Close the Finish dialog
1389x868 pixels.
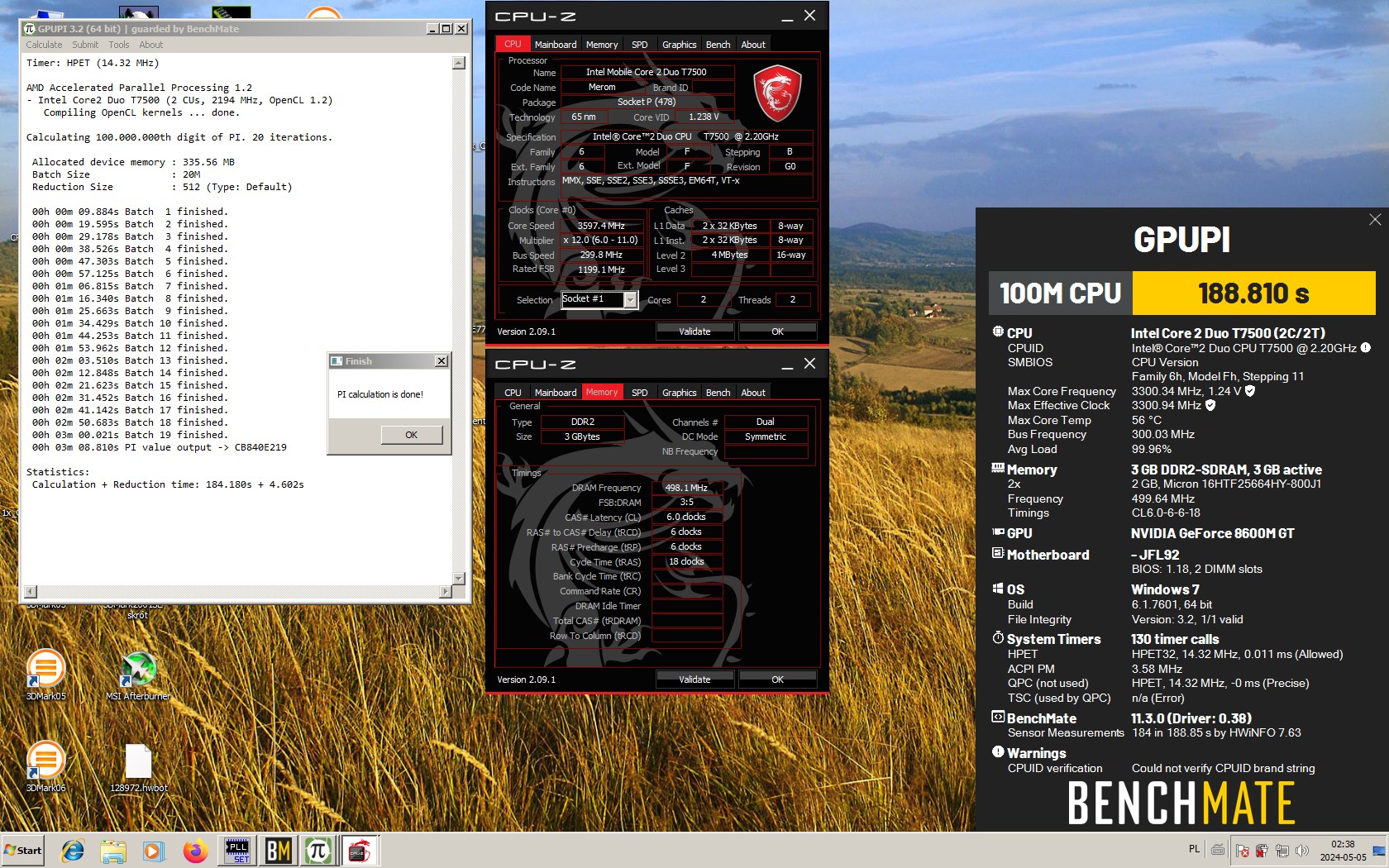pyautogui.click(x=442, y=361)
